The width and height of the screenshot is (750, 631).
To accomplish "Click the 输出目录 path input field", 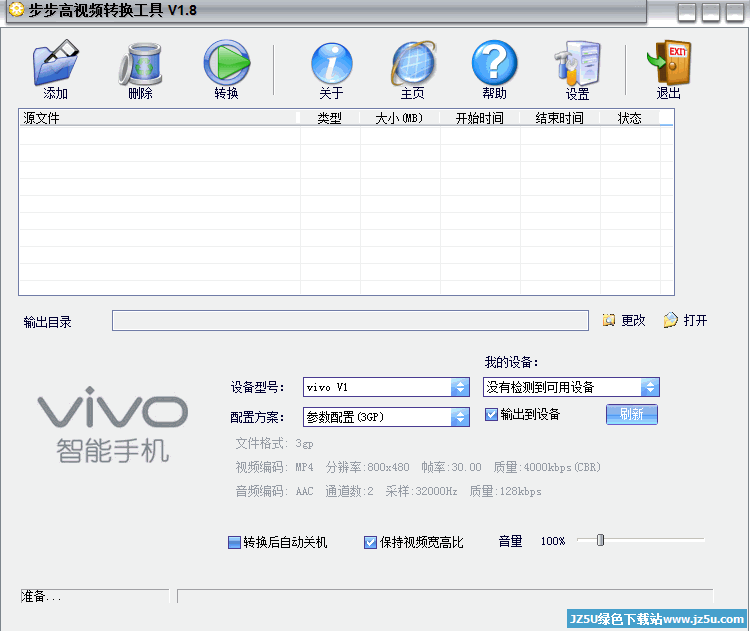I will pos(350,321).
